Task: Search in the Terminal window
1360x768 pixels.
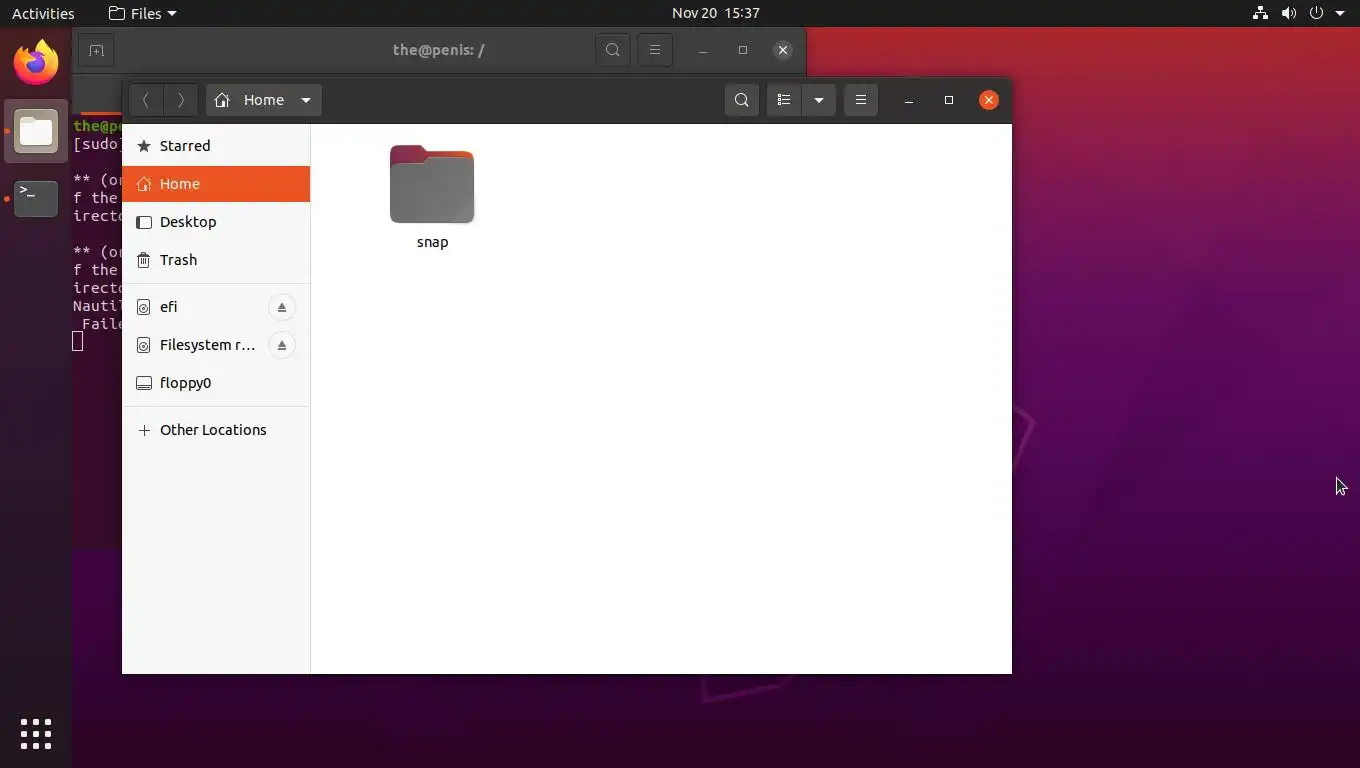Action: 613,50
